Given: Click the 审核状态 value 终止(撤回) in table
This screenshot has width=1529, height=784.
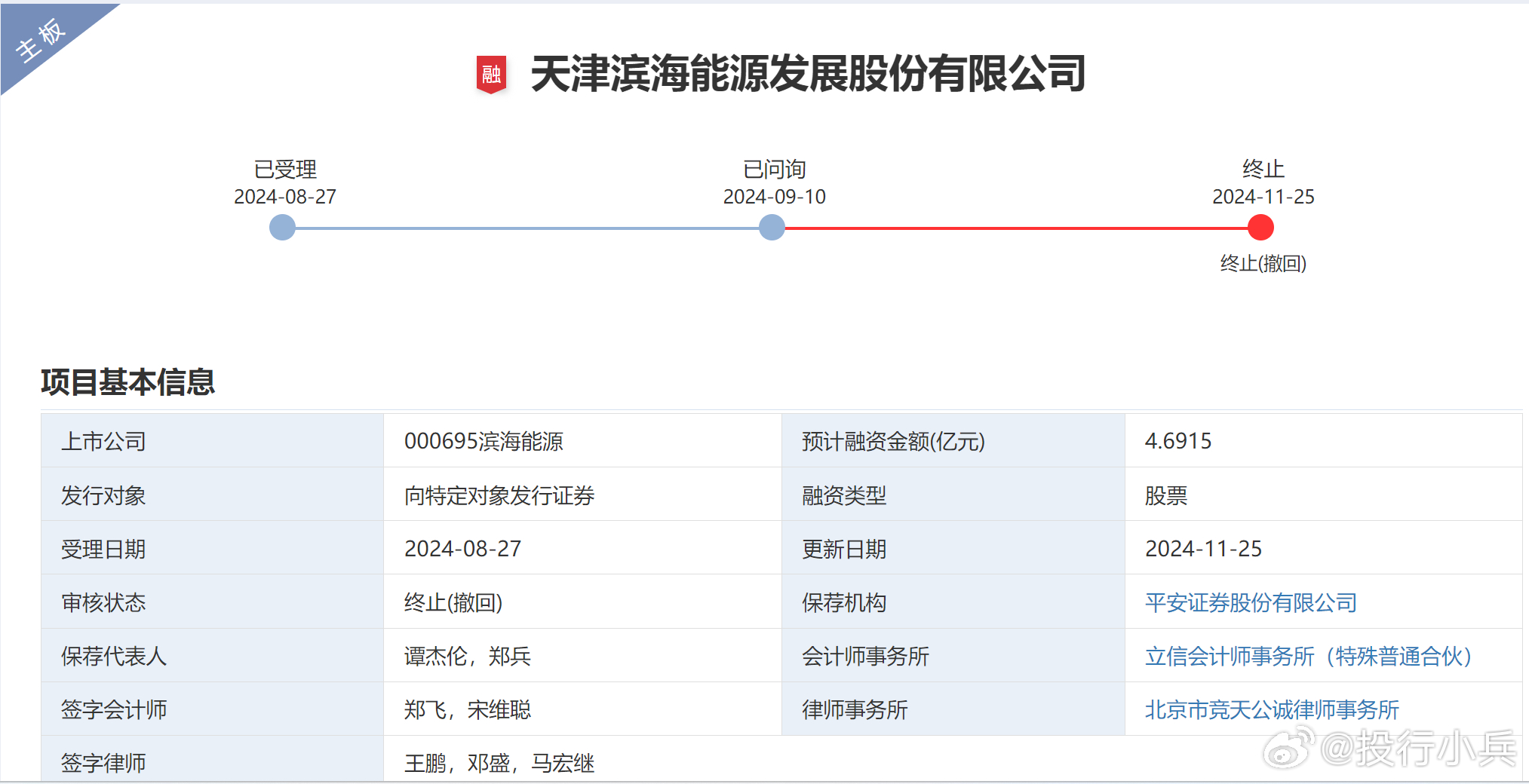Looking at the screenshot, I should click(x=453, y=602).
